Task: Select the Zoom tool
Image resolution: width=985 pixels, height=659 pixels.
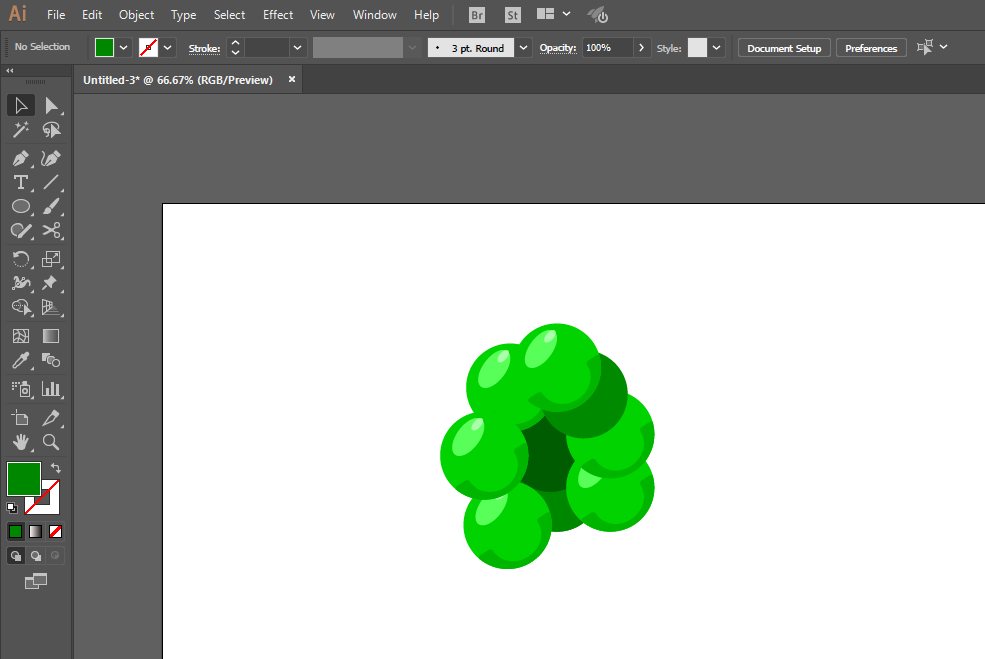Action: (x=51, y=442)
